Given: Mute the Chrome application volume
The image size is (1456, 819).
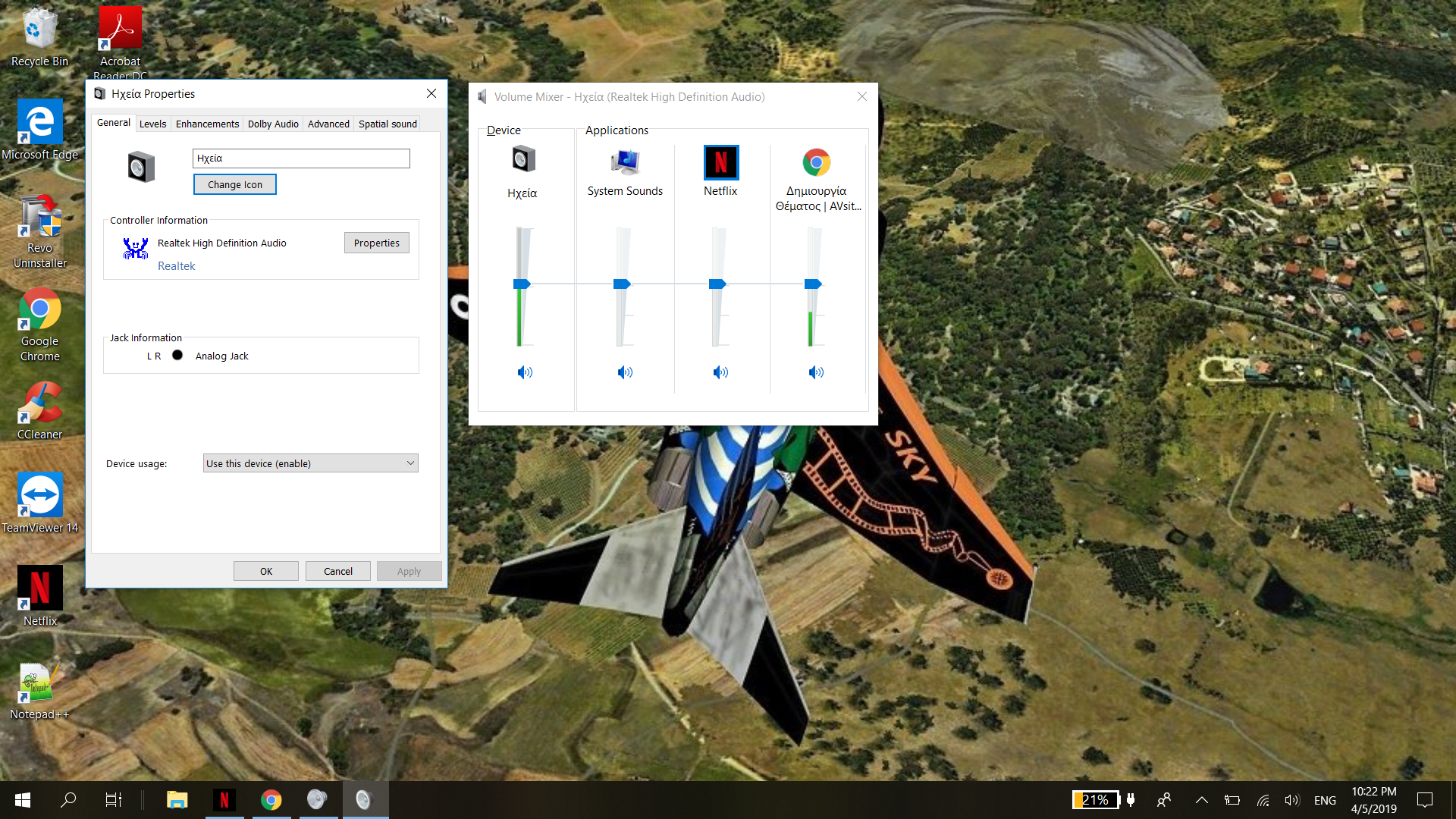Looking at the screenshot, I should 816,372.
